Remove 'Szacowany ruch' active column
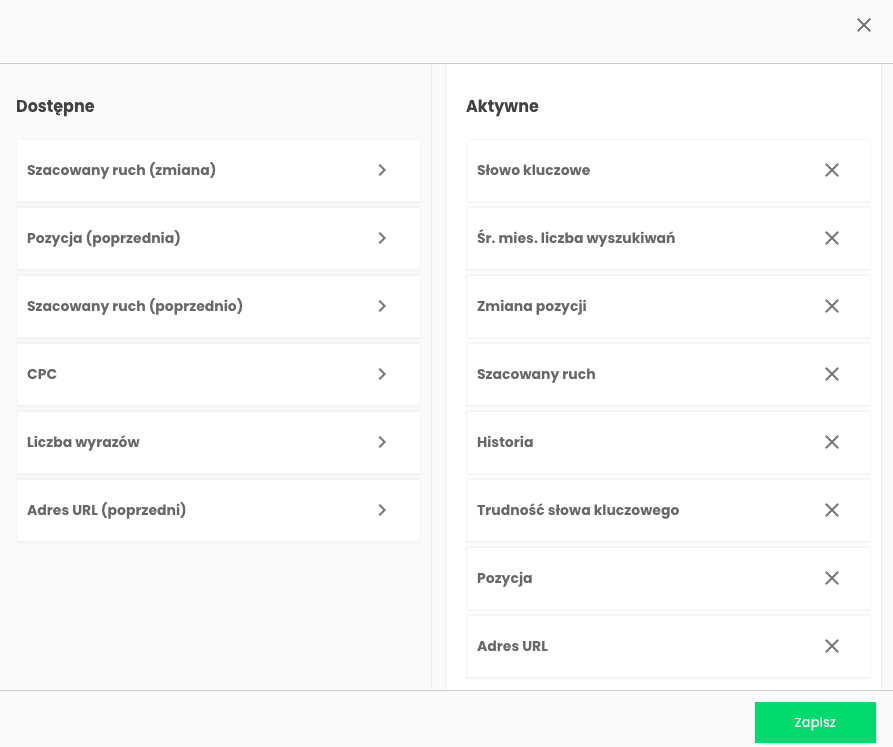 tap(831, 374)
